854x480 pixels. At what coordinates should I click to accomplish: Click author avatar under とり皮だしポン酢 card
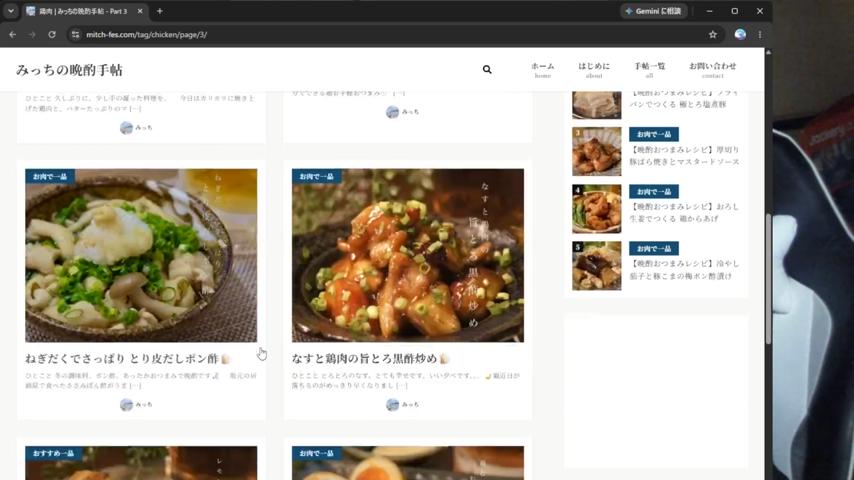(x=126, y=404)
